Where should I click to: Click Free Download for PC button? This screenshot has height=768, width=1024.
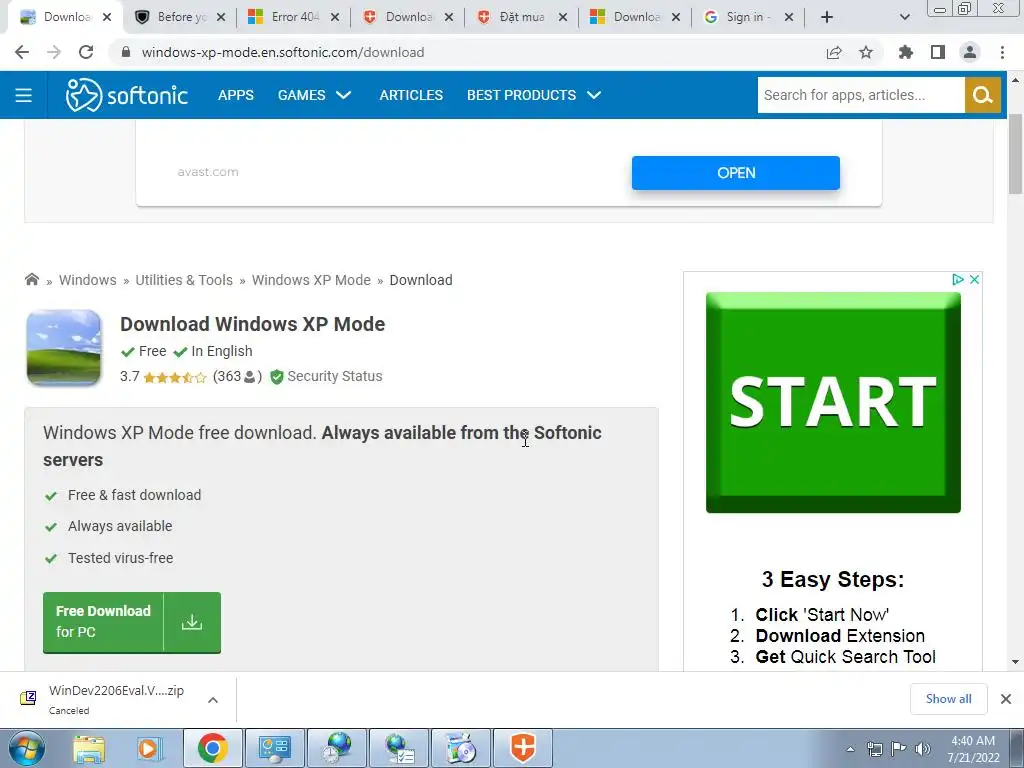[x=132, y=622]
